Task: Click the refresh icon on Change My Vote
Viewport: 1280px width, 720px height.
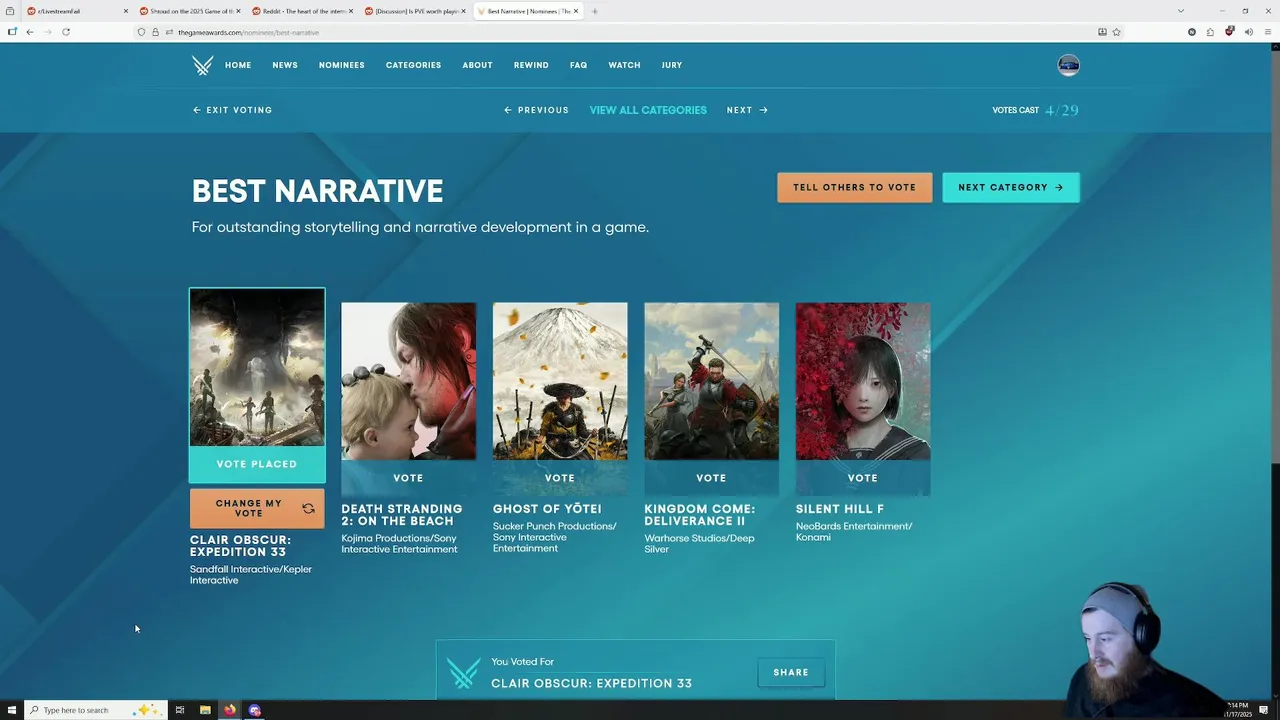Action: [x=308, y=509]
